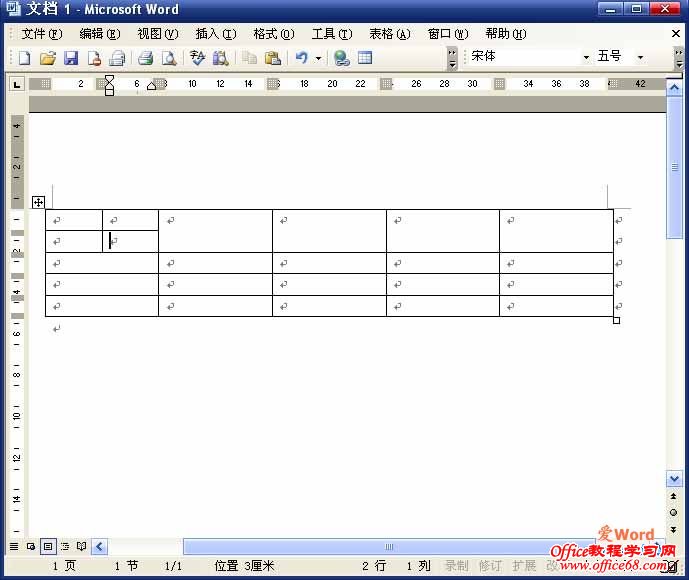
Task: Open the 五号 font size dropdown
Action: [x=640, y=57]
